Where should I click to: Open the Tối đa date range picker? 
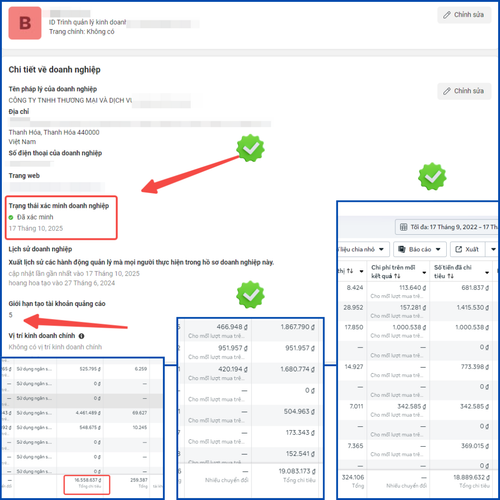click(x=447, y=227)
